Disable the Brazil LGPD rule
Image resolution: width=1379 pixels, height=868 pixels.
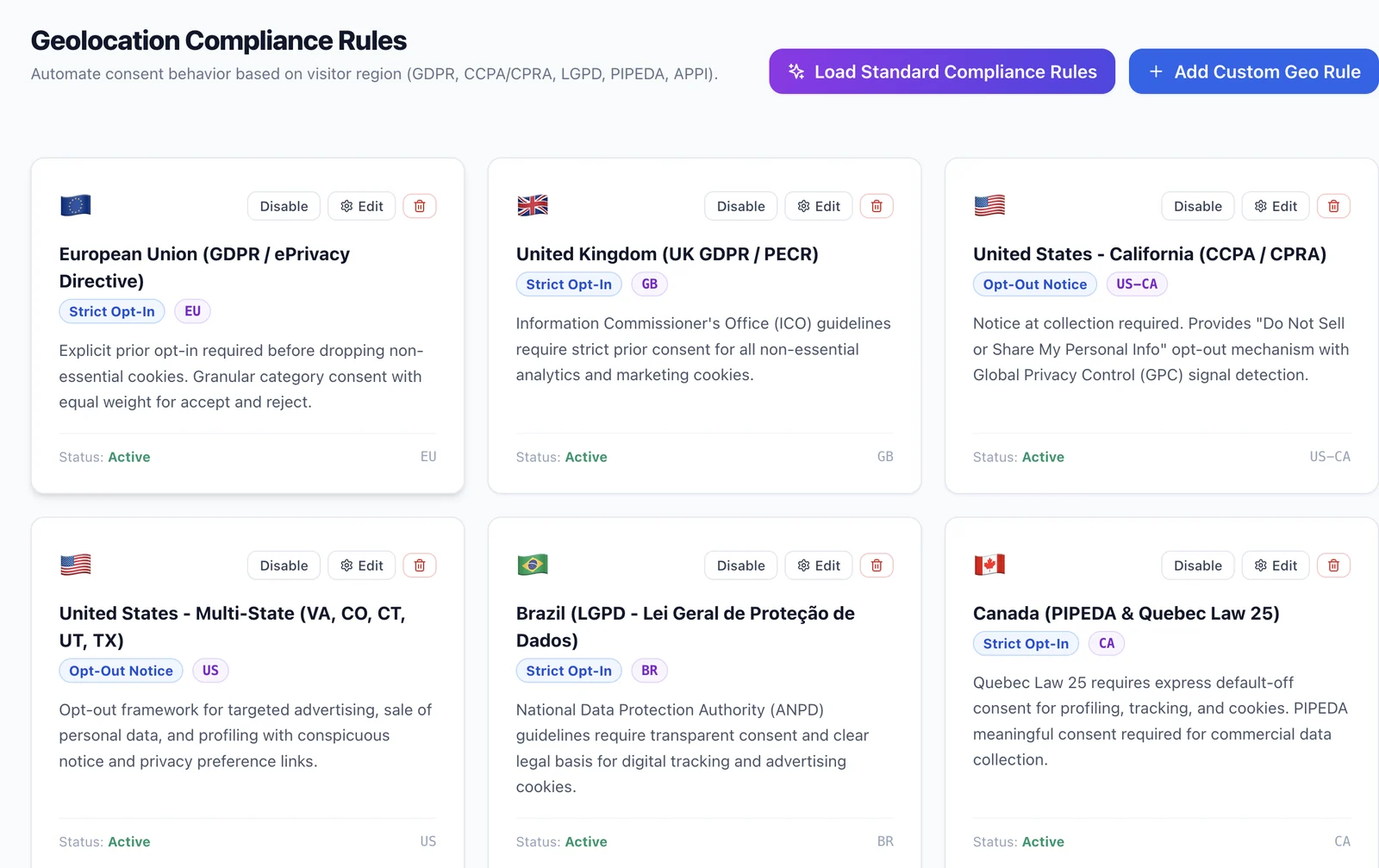coord(741,565)
